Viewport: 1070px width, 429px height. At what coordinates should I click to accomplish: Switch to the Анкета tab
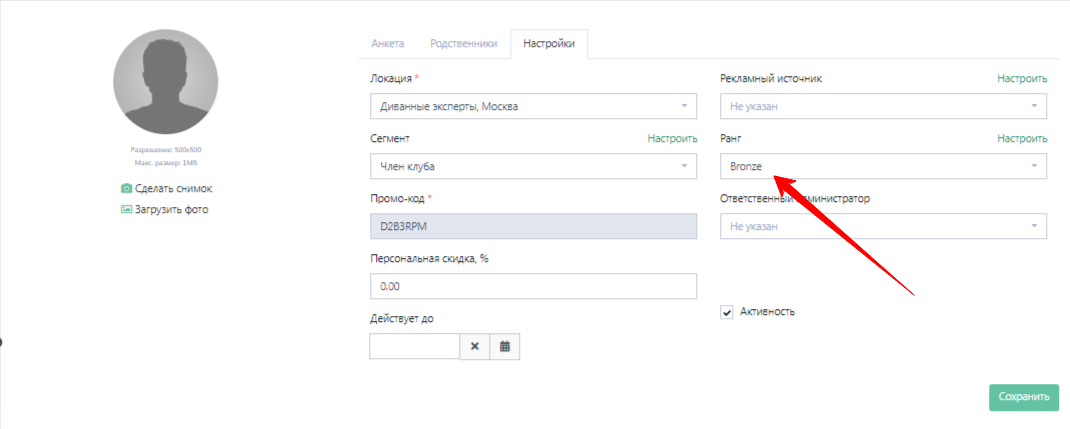tap(388, 44)
